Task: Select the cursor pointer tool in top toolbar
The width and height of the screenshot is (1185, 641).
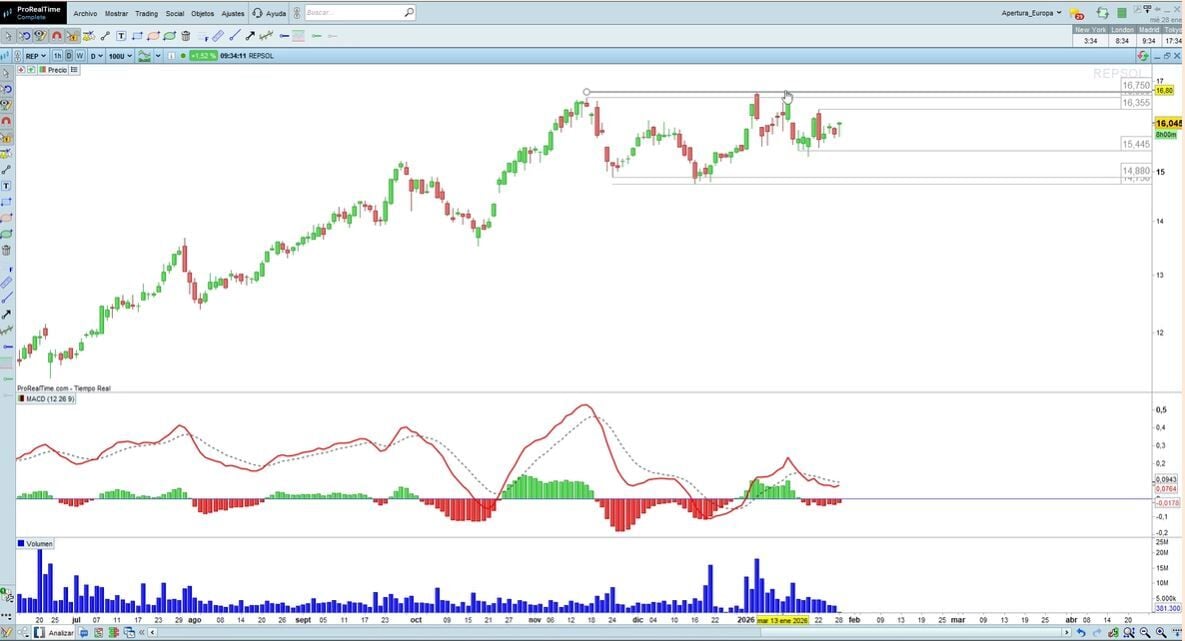Action: (8, 36)
